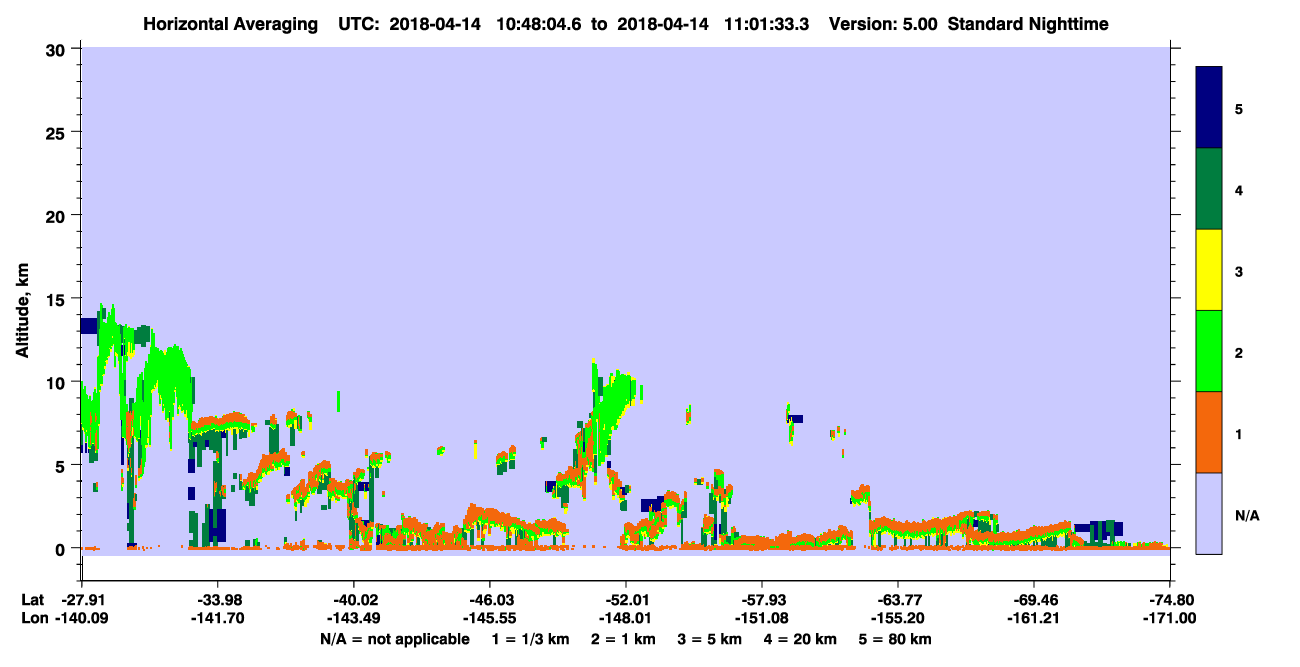Click latitude value -69.46

[1034, 600]
